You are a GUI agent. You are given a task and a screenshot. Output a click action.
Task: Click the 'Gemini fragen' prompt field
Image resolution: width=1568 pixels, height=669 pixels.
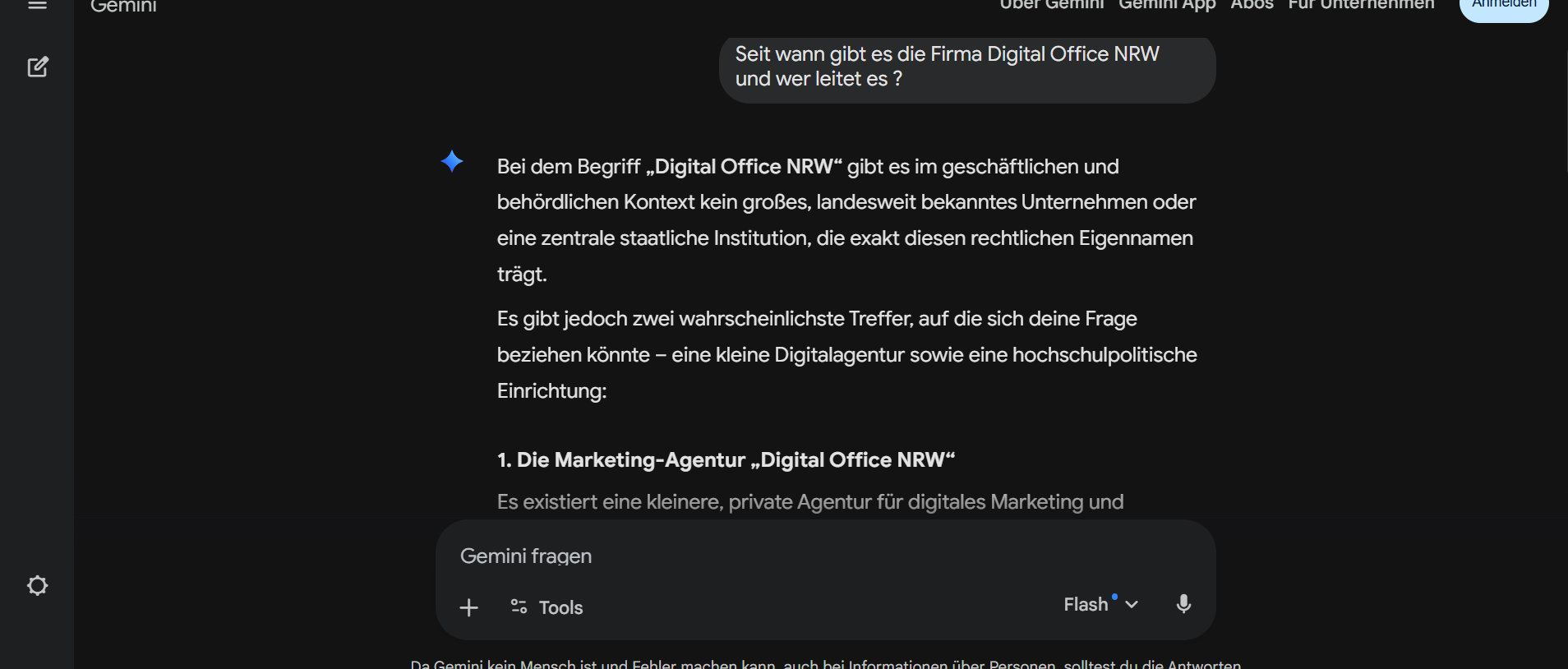tap(825, 556)
